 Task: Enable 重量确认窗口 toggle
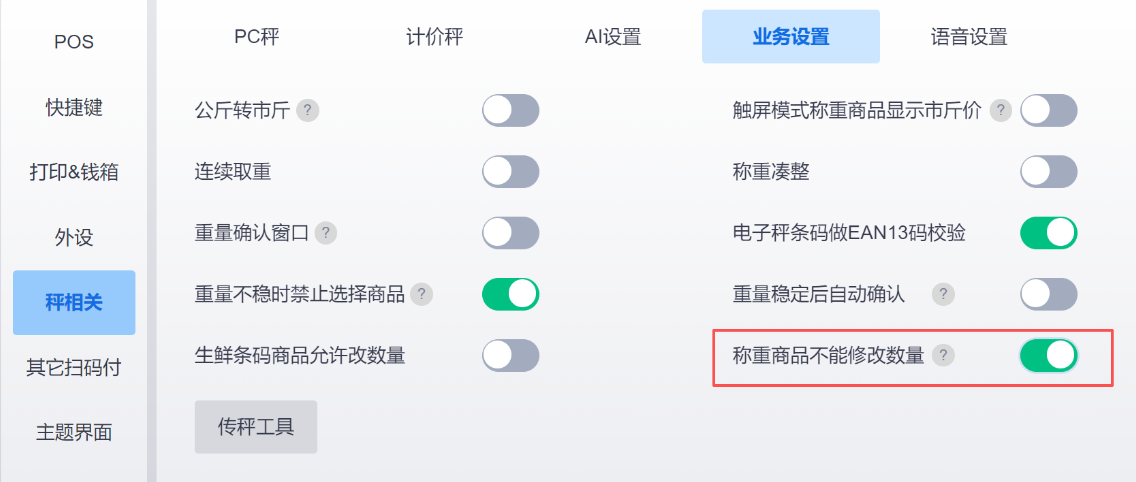tap(510, 233)
